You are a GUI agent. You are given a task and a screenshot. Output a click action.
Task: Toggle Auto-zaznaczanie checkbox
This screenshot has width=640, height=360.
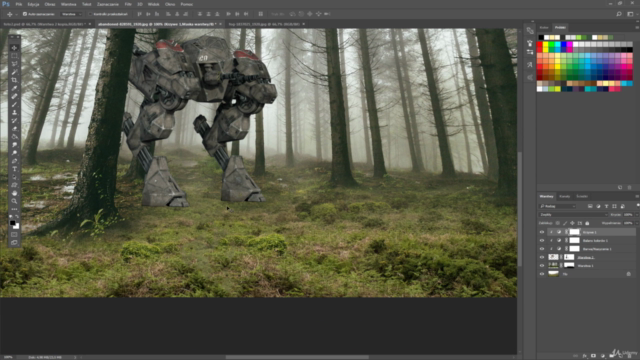(x=24, y=14)
